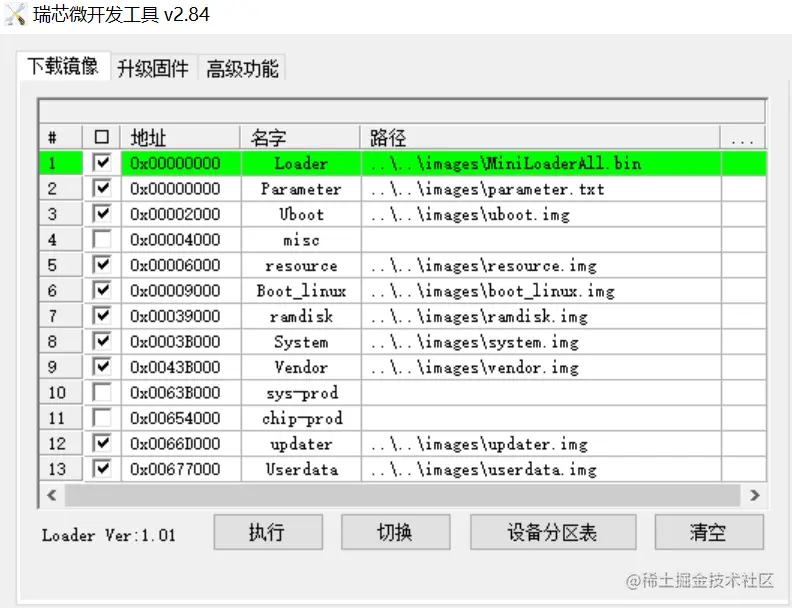Screen dimensions: 792x608
Task: Click address 0x0066D000 cell
Action: click(x=181, y=444)
